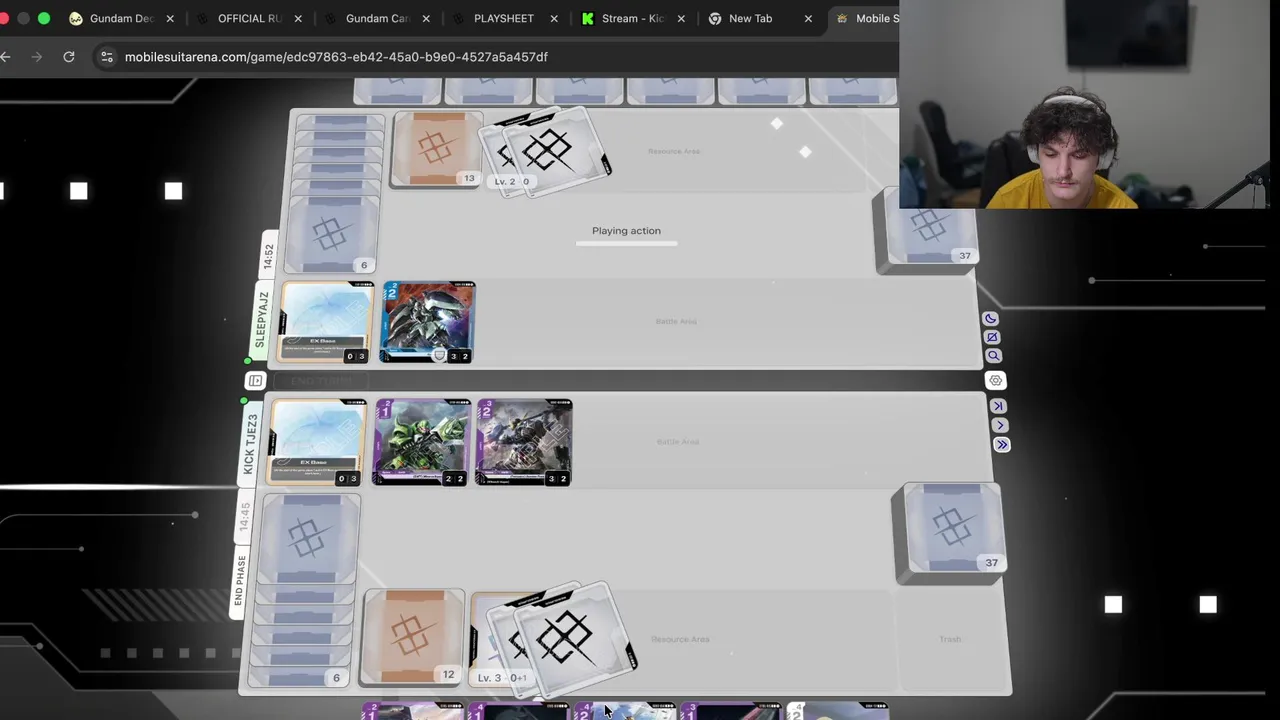
Task: Click the END PHASE label
Action: pos(240,581)
